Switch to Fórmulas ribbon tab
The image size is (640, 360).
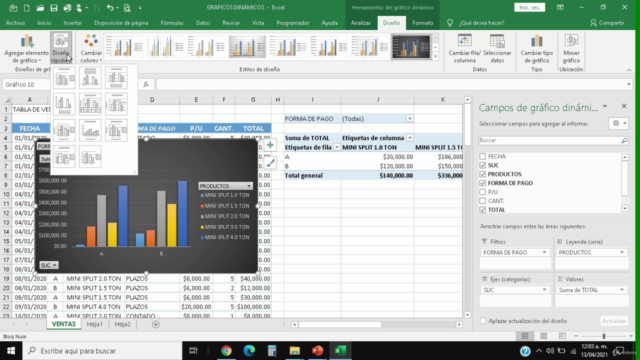pyautogui.click(x=172, y=23)
